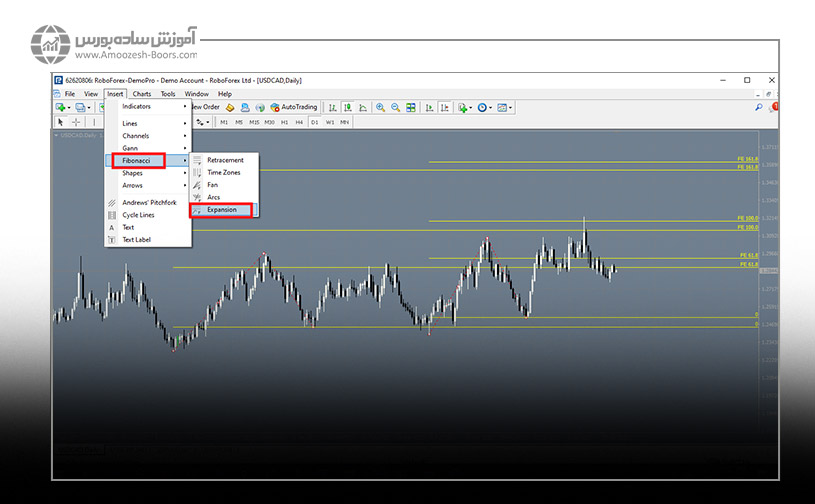Screen dimensions: 815x504
Task: Click the FE 161.8 Fibonacci level line label
Action: click(746, 159)
